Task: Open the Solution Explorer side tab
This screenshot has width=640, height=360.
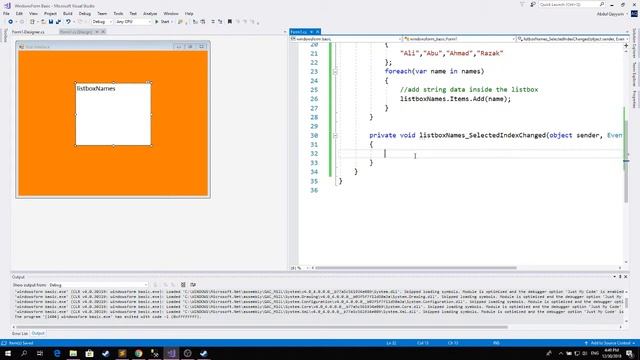Action: (x=635, y=43)
